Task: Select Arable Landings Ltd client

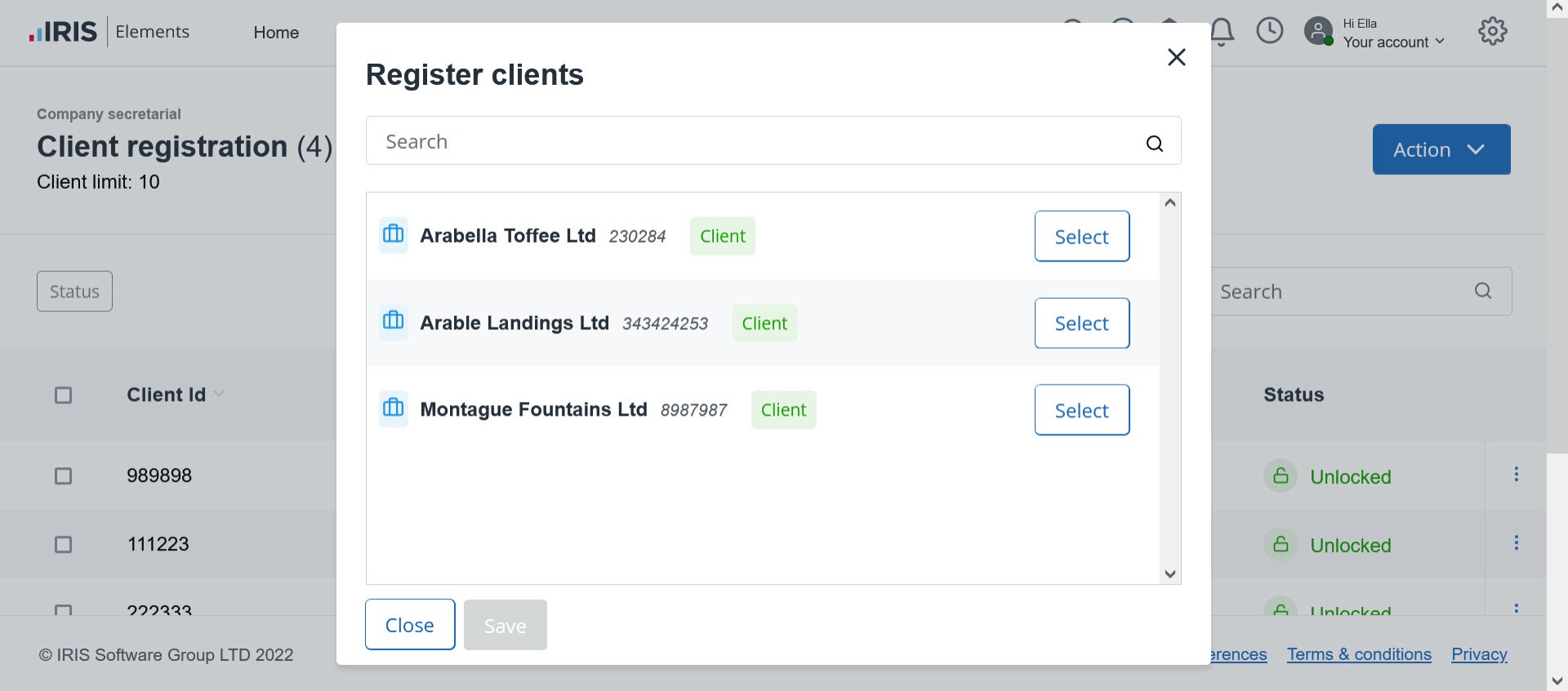Action: pyautogui.click(x=1081, y=323)
